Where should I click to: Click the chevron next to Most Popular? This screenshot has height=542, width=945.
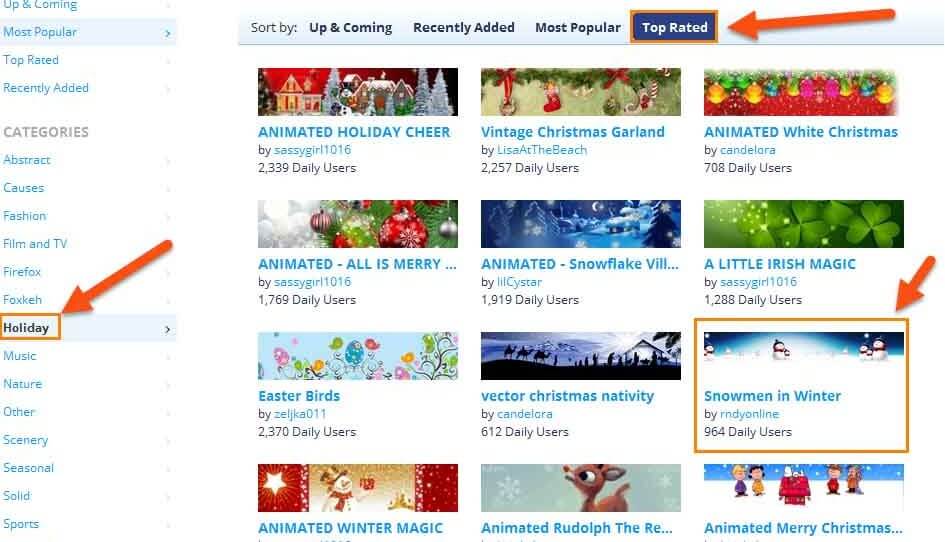tap(168, 33)
